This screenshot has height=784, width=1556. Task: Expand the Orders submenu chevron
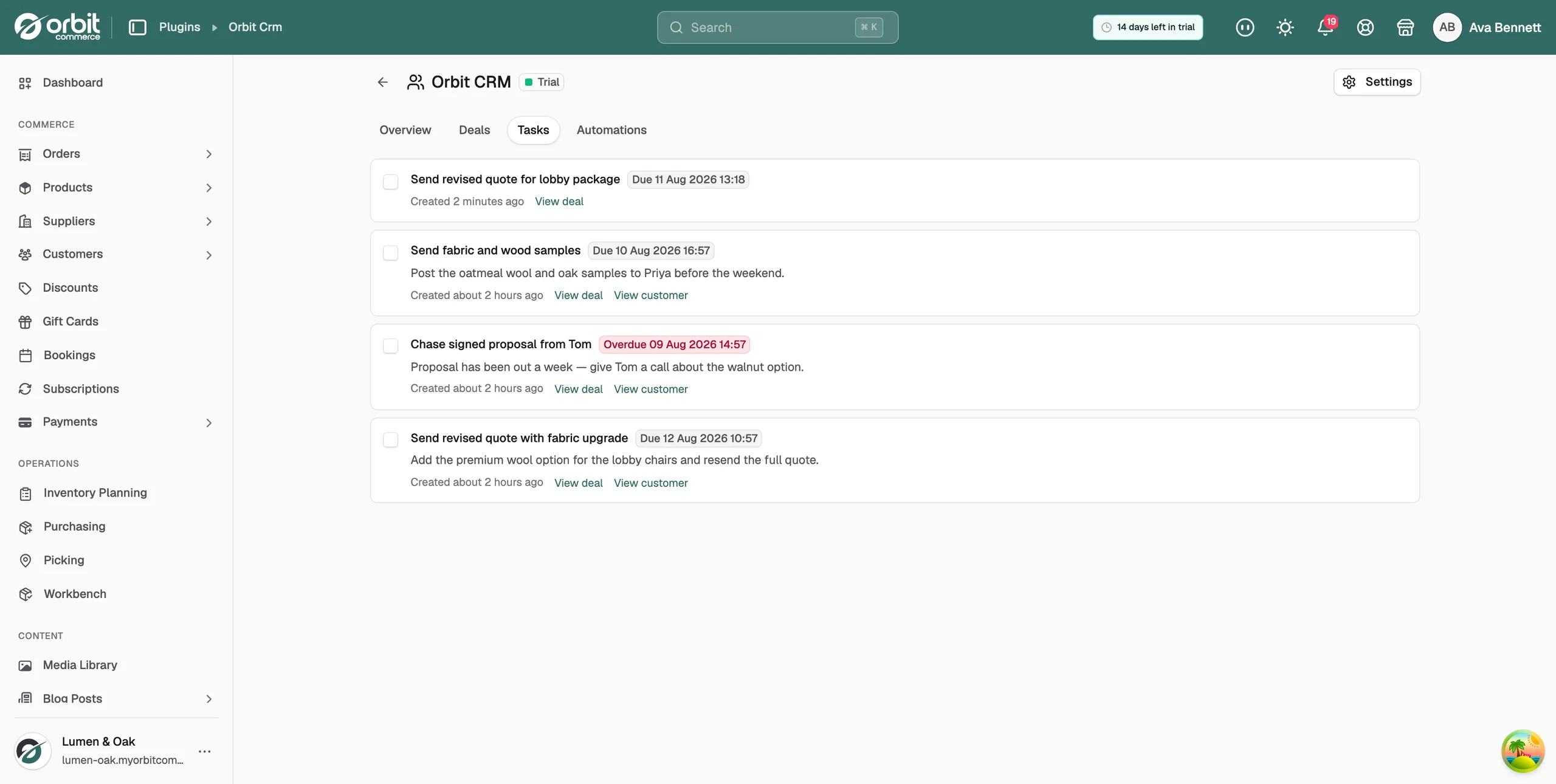[208, 154]
